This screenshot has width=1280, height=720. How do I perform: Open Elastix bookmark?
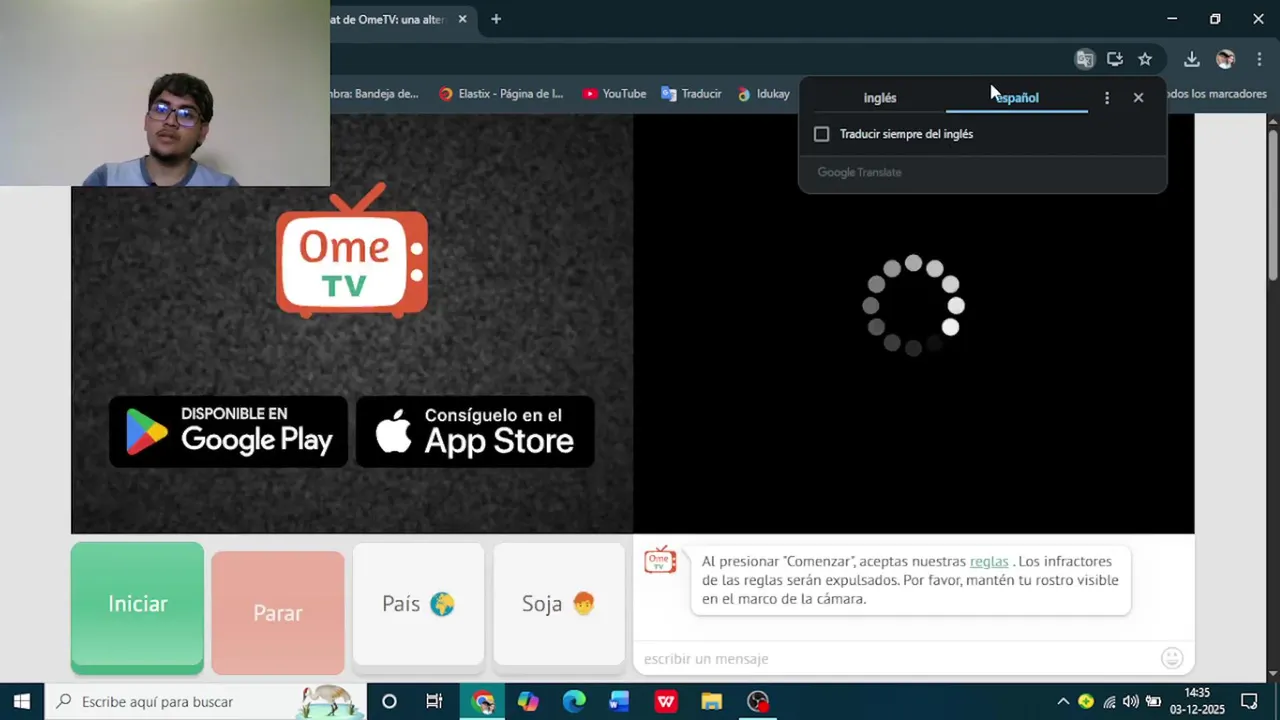[501, 94]
